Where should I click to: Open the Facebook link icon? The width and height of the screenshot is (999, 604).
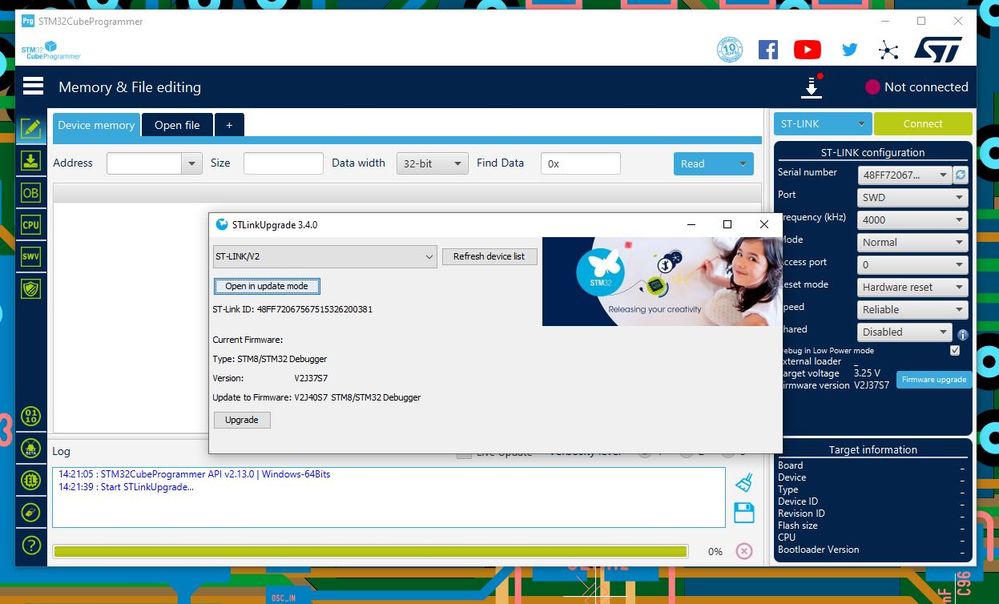[x=768, y=49]
